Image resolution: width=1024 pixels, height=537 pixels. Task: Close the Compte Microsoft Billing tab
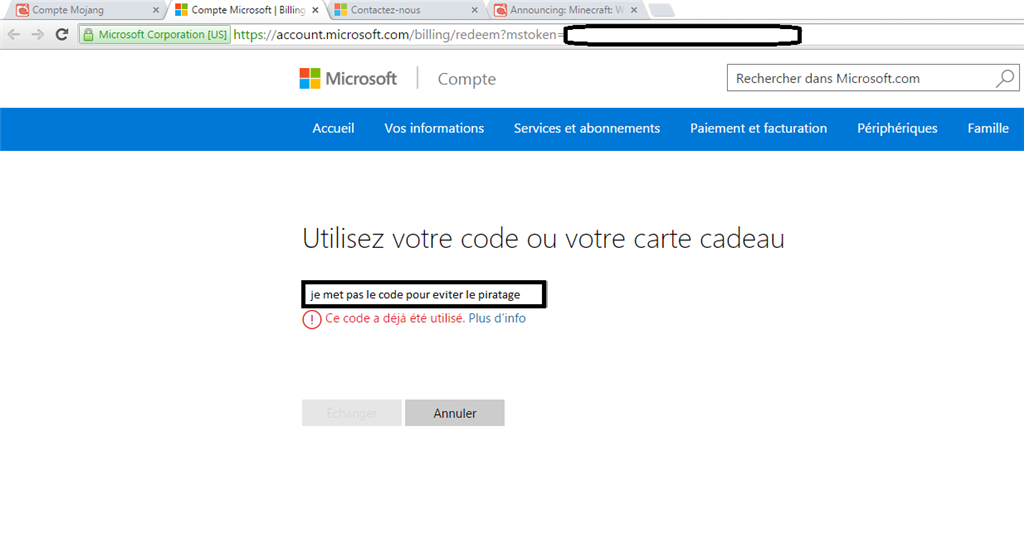(x=315, y=10)
